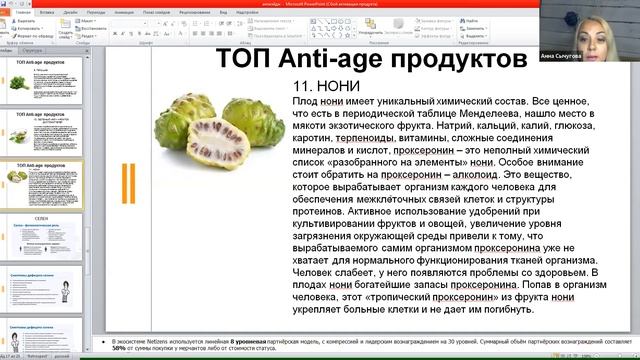The height and width of the screenshot is (360, 640).
Task: Click the НОНИ fruit image on slide
Action: (x=220, y=131)
